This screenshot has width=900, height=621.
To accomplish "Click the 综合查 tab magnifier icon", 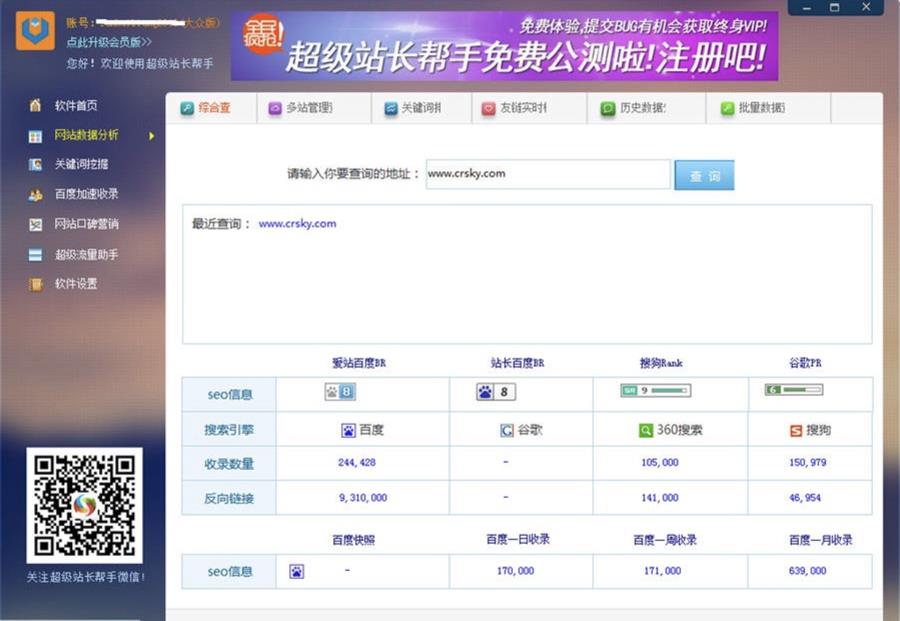I will click(187, 108).
